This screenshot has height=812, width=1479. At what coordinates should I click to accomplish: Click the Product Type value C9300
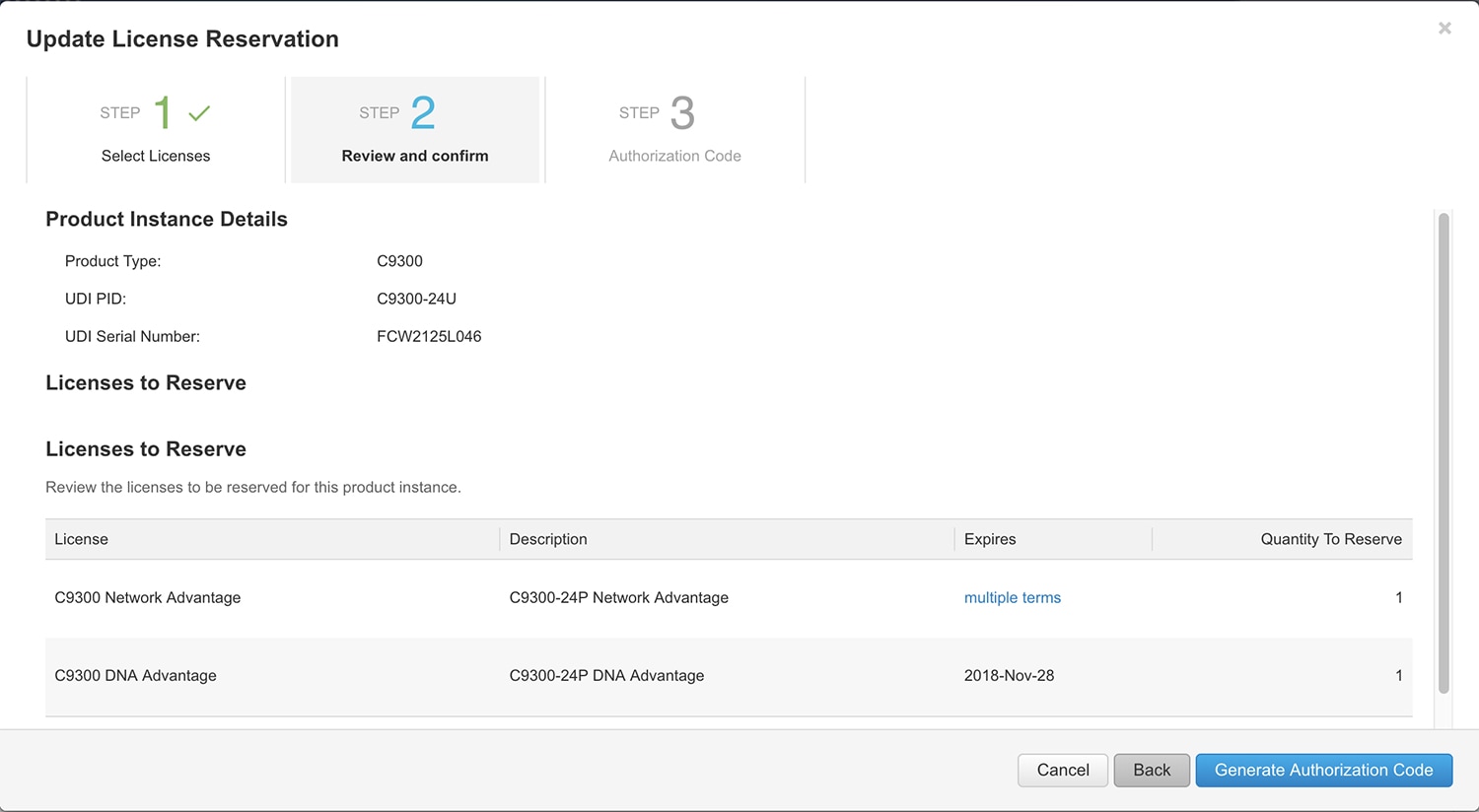[x=399, y=261]
